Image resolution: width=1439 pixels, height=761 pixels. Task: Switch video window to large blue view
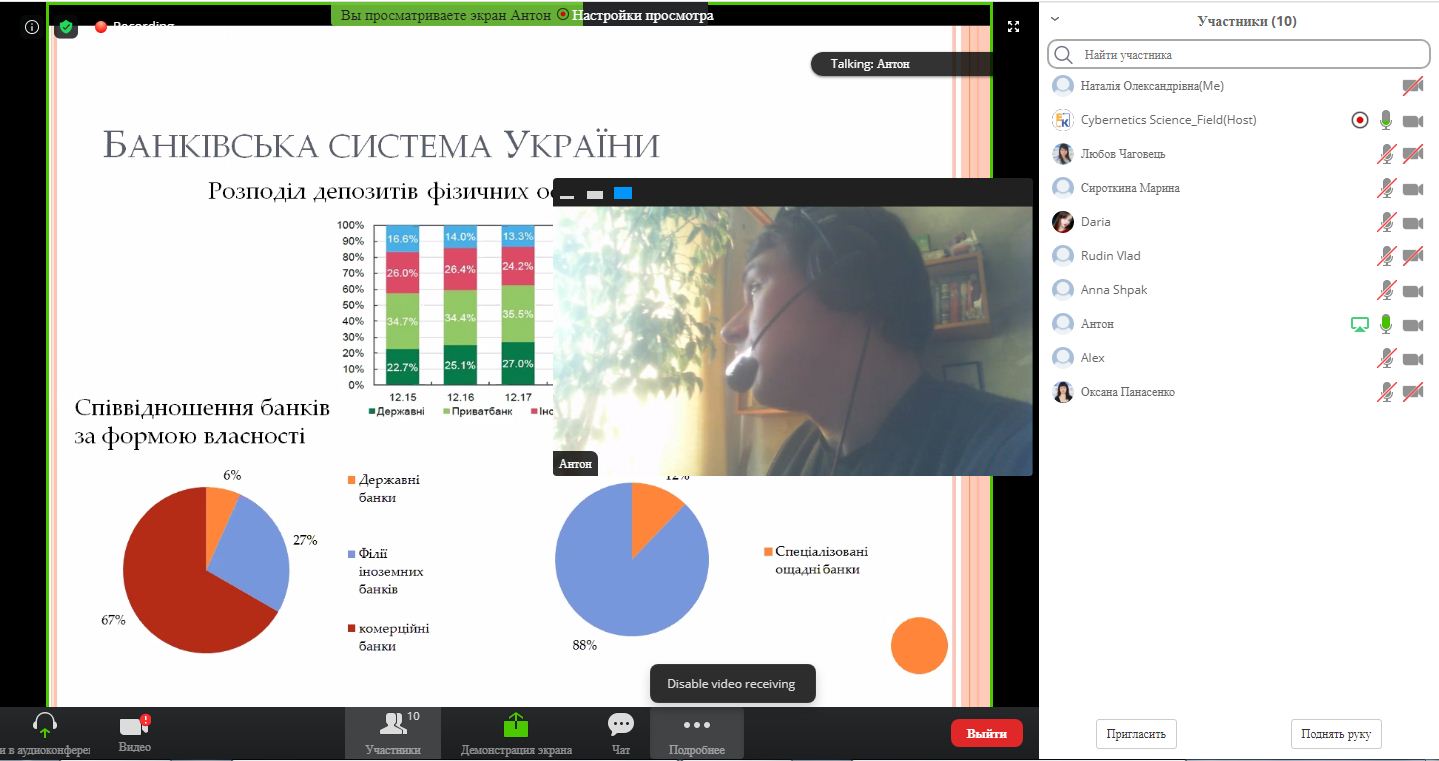[623, 193]
